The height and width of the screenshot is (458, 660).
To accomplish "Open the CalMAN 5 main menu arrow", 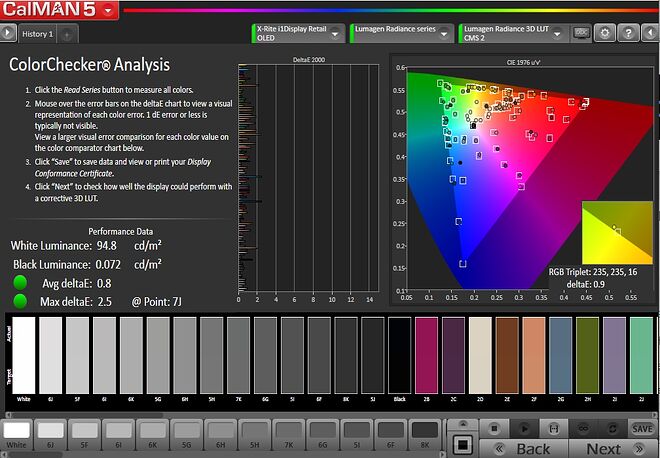I will point(108,11).
